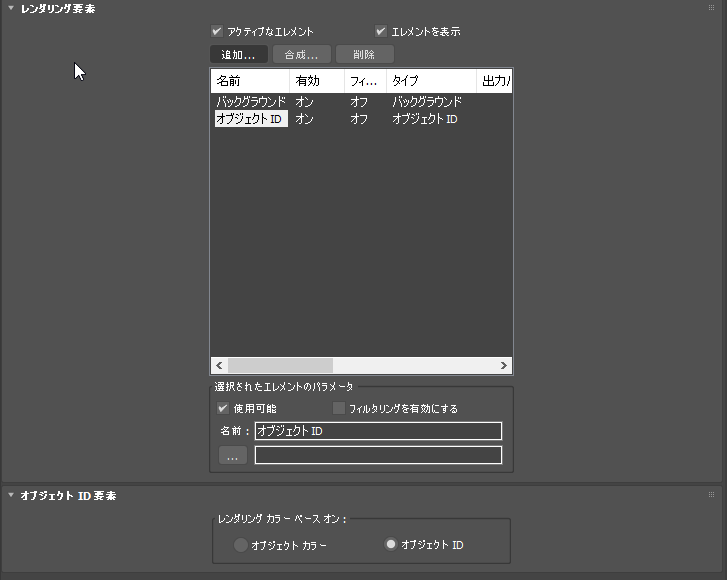Image resolution: width=727 pixels, height=580 pixels.
Task: Select オブジェクト ID radio button
Action: pyautogui.click(x=391, y=544)
